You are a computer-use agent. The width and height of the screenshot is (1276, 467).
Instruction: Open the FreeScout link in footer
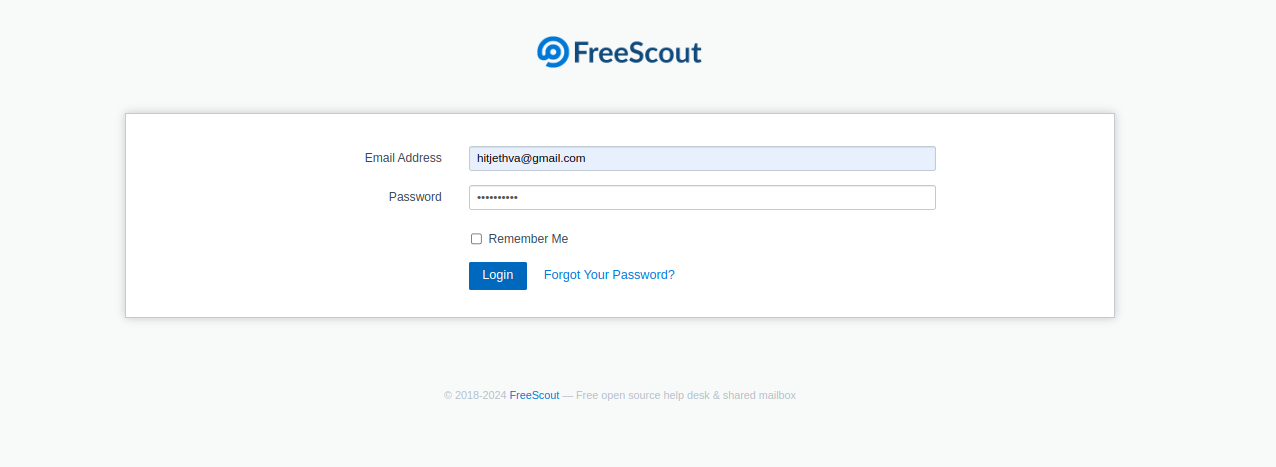pos(534,395)
